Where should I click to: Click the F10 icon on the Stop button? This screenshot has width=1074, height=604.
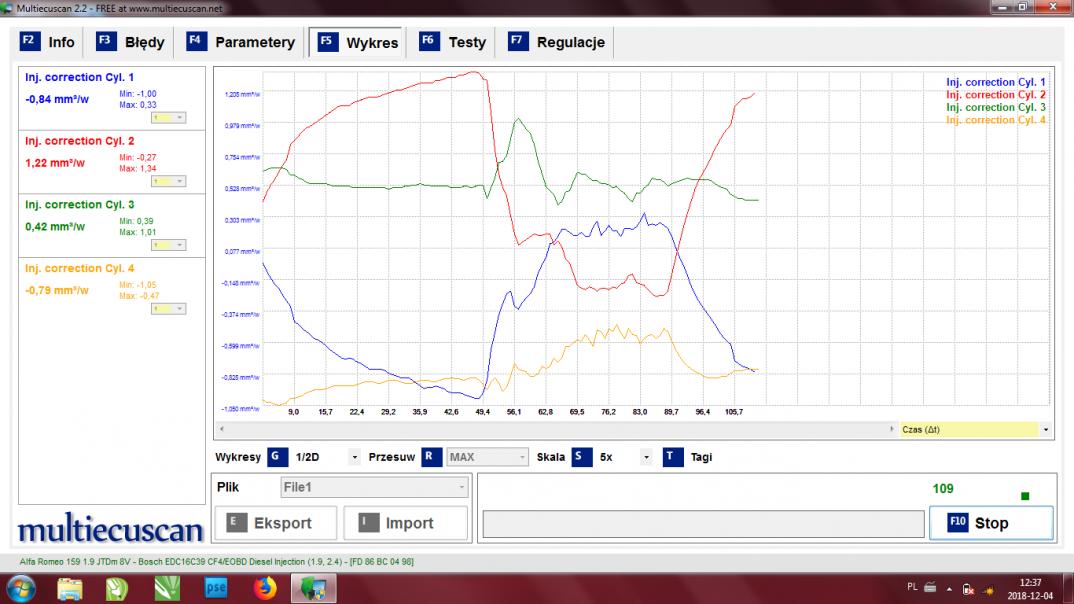pyautogui.click(x=957, y=523)
